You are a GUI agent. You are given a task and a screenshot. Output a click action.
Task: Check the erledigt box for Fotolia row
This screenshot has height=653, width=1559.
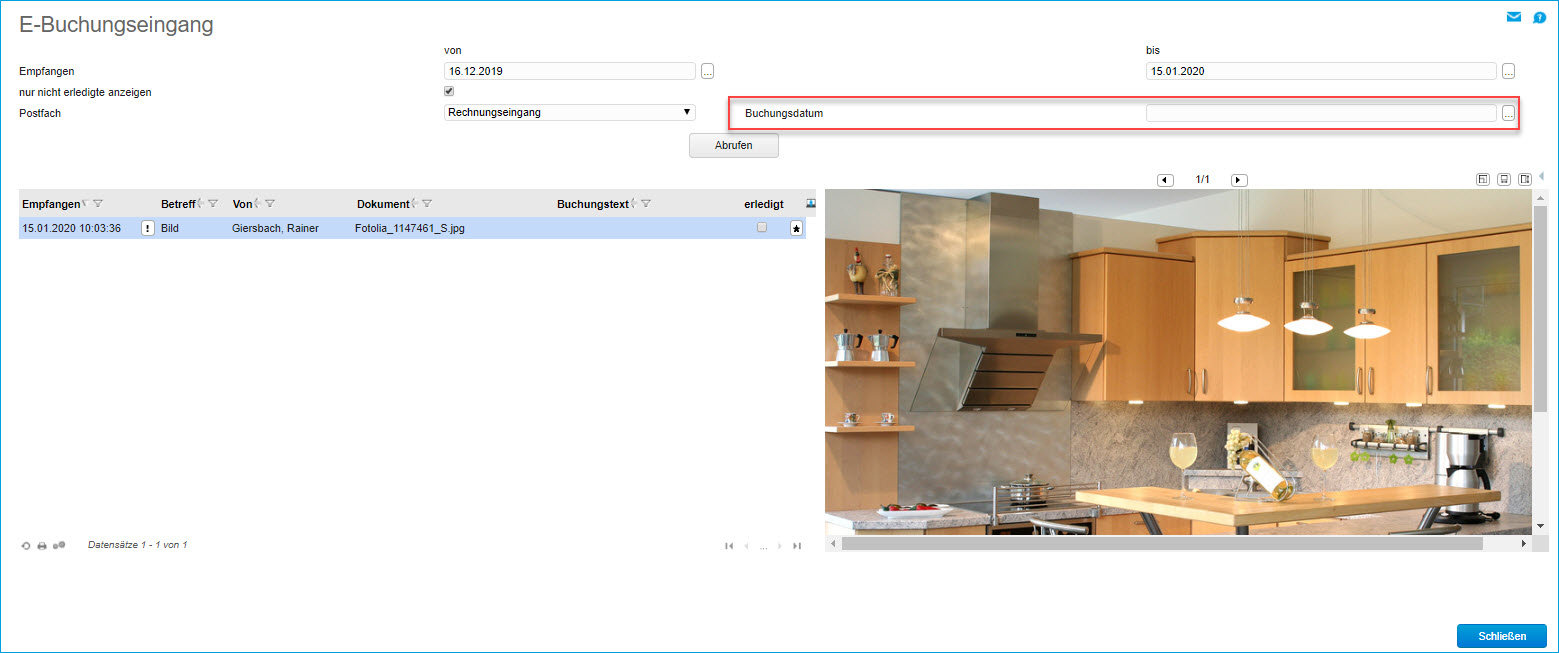[762, 228]
